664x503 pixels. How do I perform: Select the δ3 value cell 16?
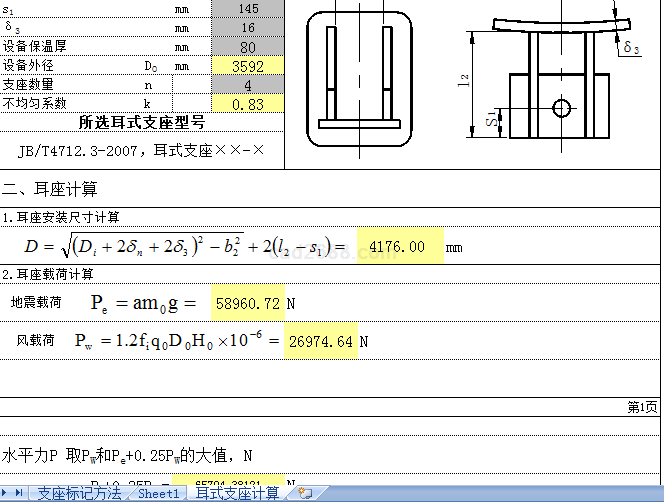point(248,28)
